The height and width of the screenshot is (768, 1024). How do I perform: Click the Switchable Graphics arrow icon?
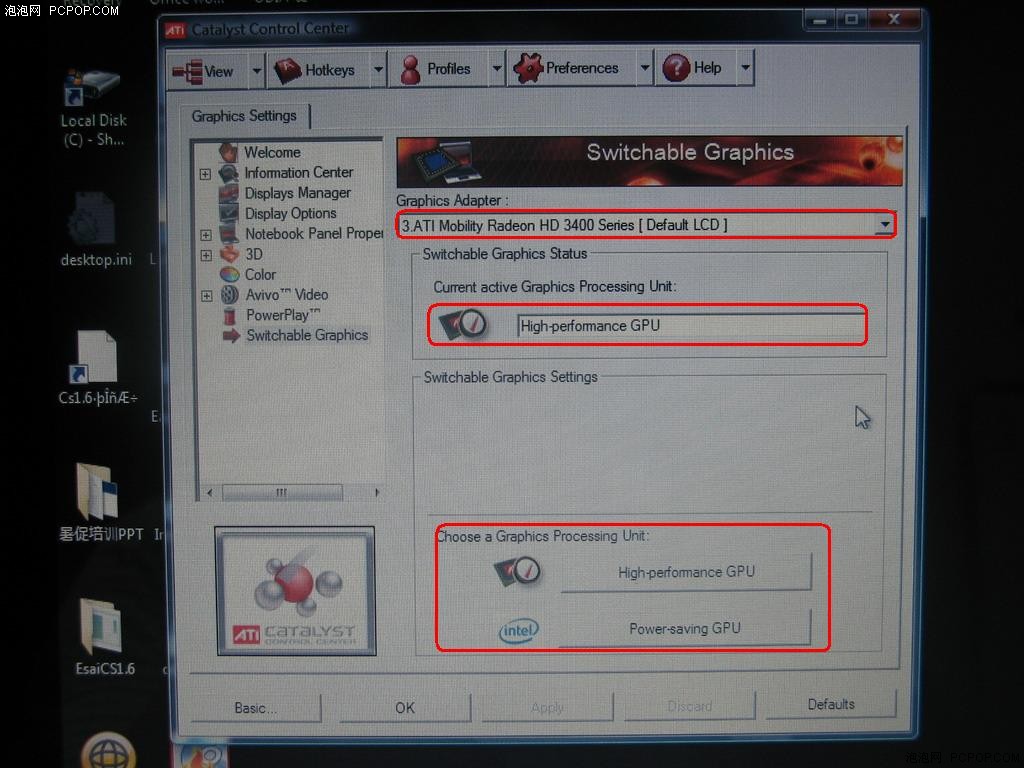click(x=231, y=336)
